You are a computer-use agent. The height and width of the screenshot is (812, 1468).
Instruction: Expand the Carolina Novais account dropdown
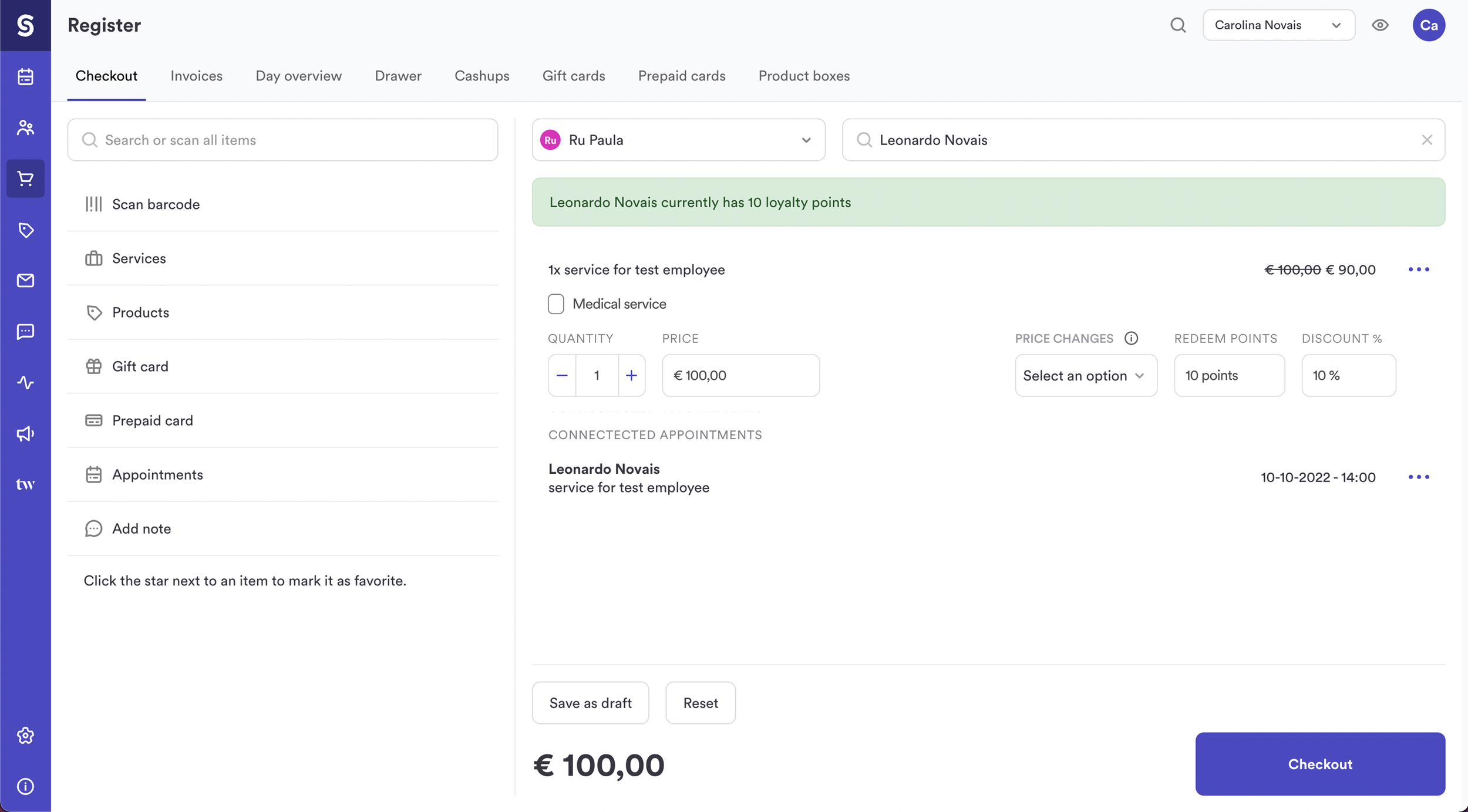(x=1278, y=25)
